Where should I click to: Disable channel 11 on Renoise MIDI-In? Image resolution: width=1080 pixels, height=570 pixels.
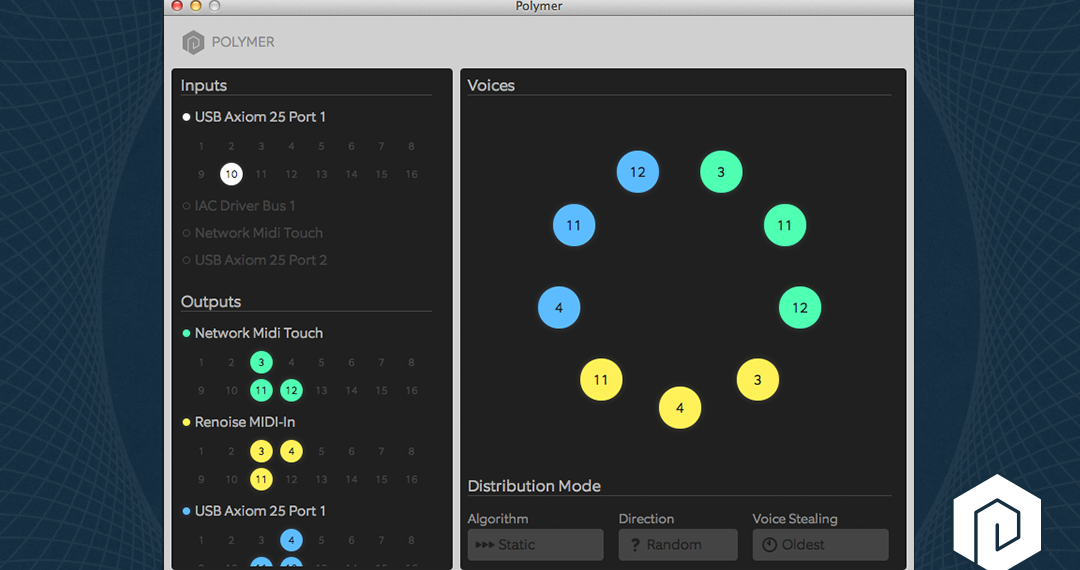[261, 479]
